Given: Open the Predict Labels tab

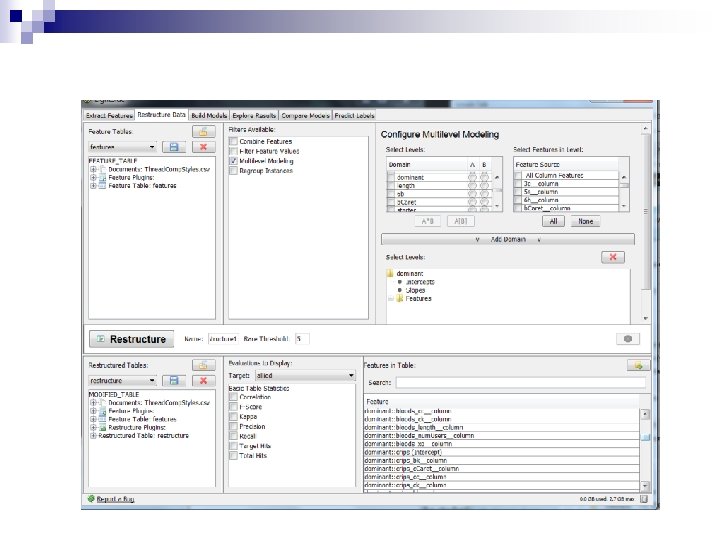Looking at the screenshot, I should 354,115.
